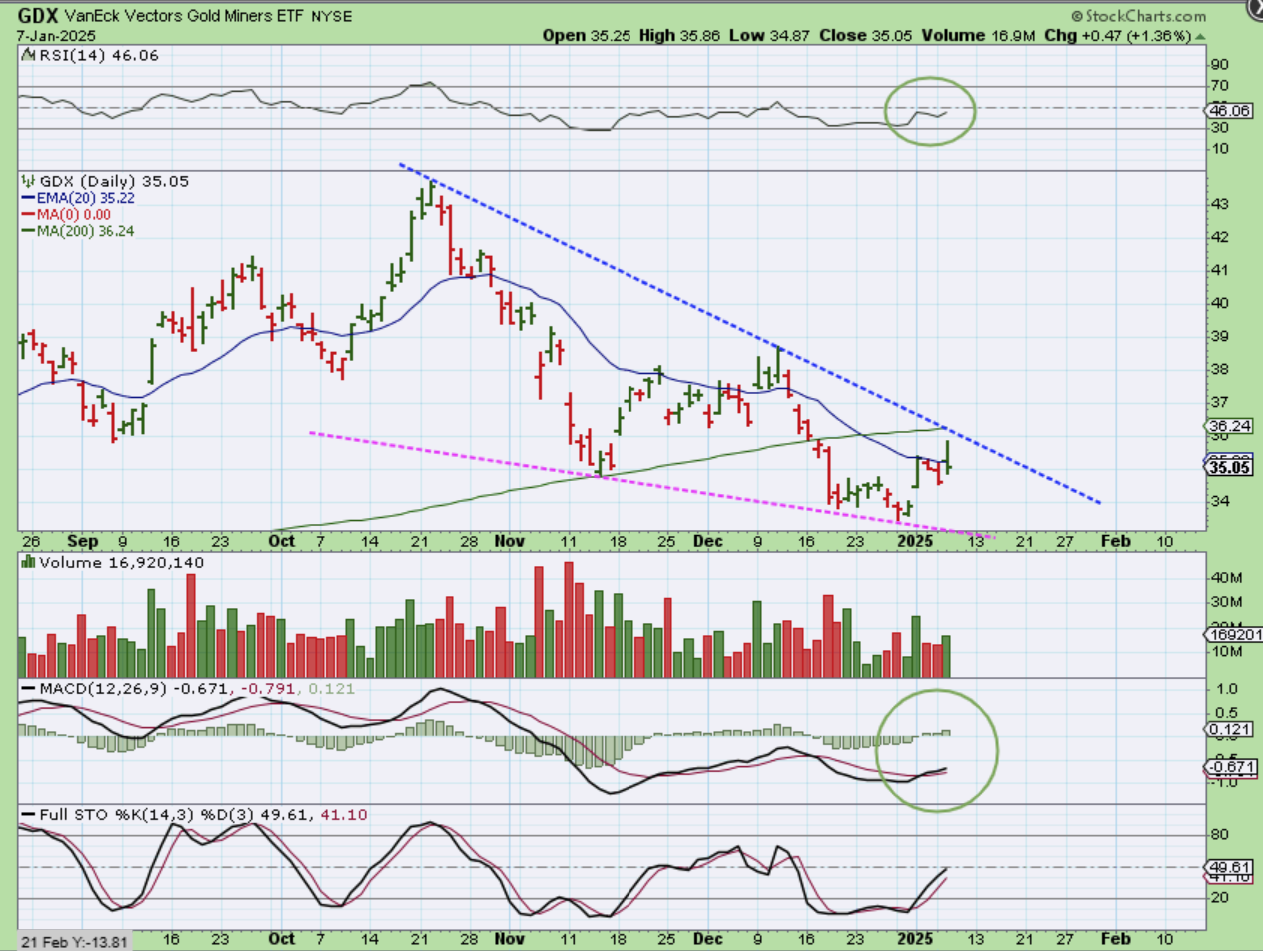The height and width of the screenshot is (951, 1263).
Task: Click the green MA(200) legend dash
Action: pyautogui.click(x=27, y=230)
